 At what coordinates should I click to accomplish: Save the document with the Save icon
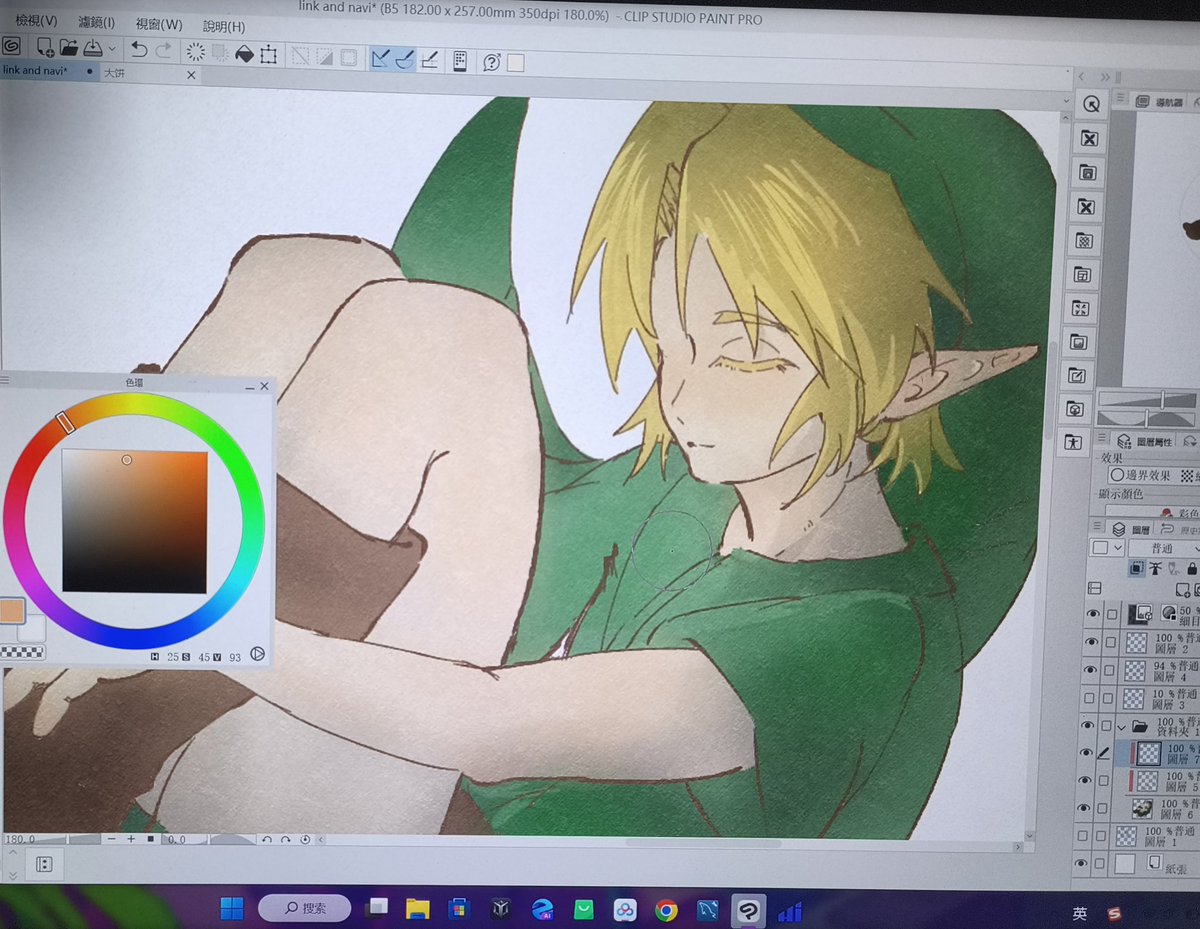[x=93, y=48]
